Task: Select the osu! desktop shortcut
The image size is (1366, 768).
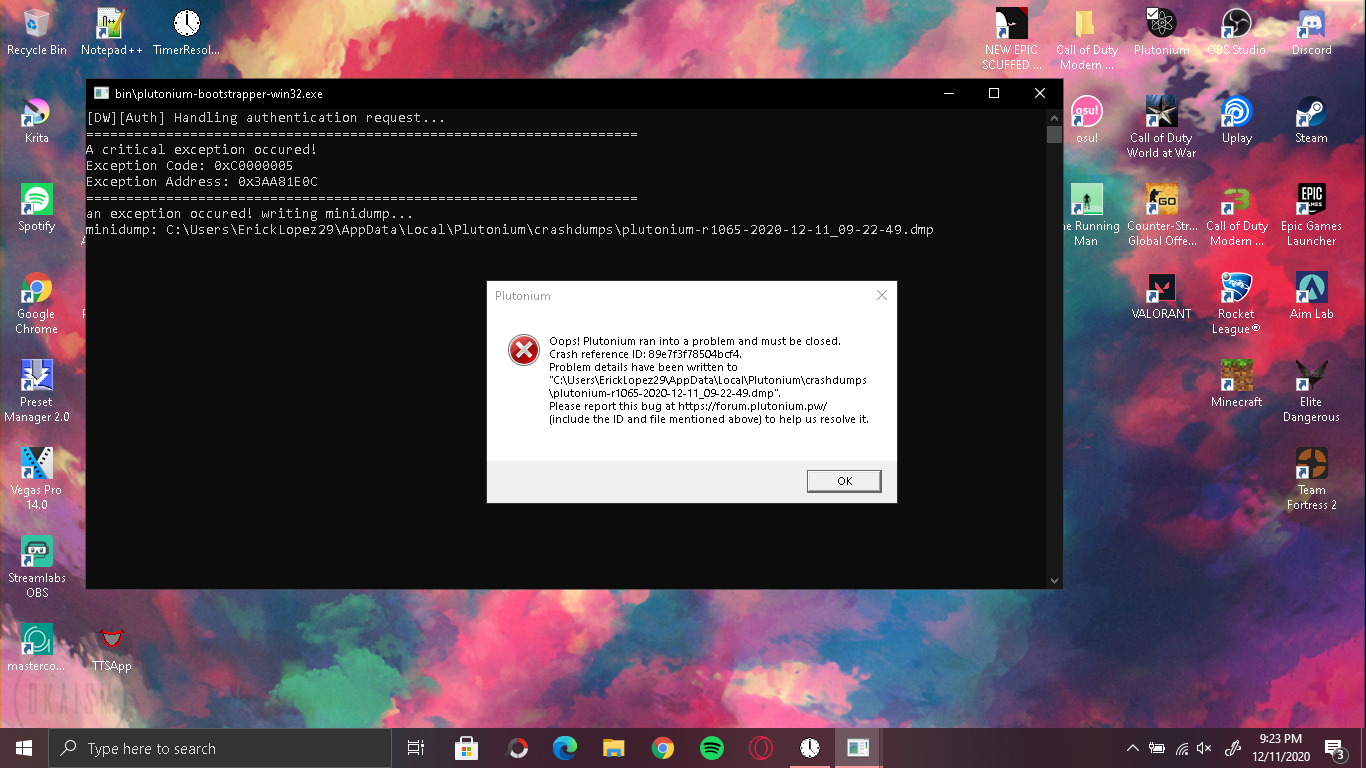Action: (1087, 121)
